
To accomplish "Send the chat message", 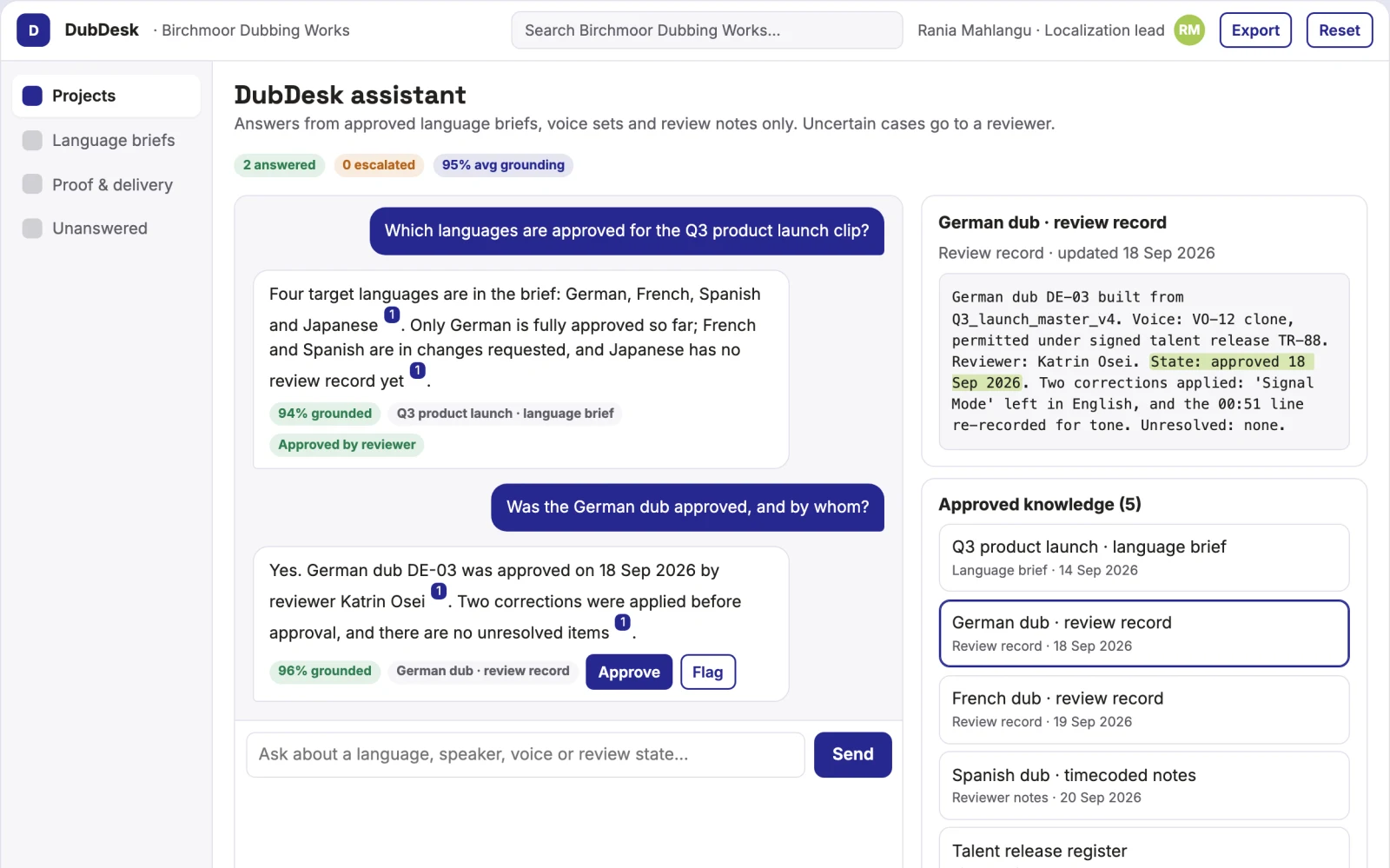I will [852, 754].
